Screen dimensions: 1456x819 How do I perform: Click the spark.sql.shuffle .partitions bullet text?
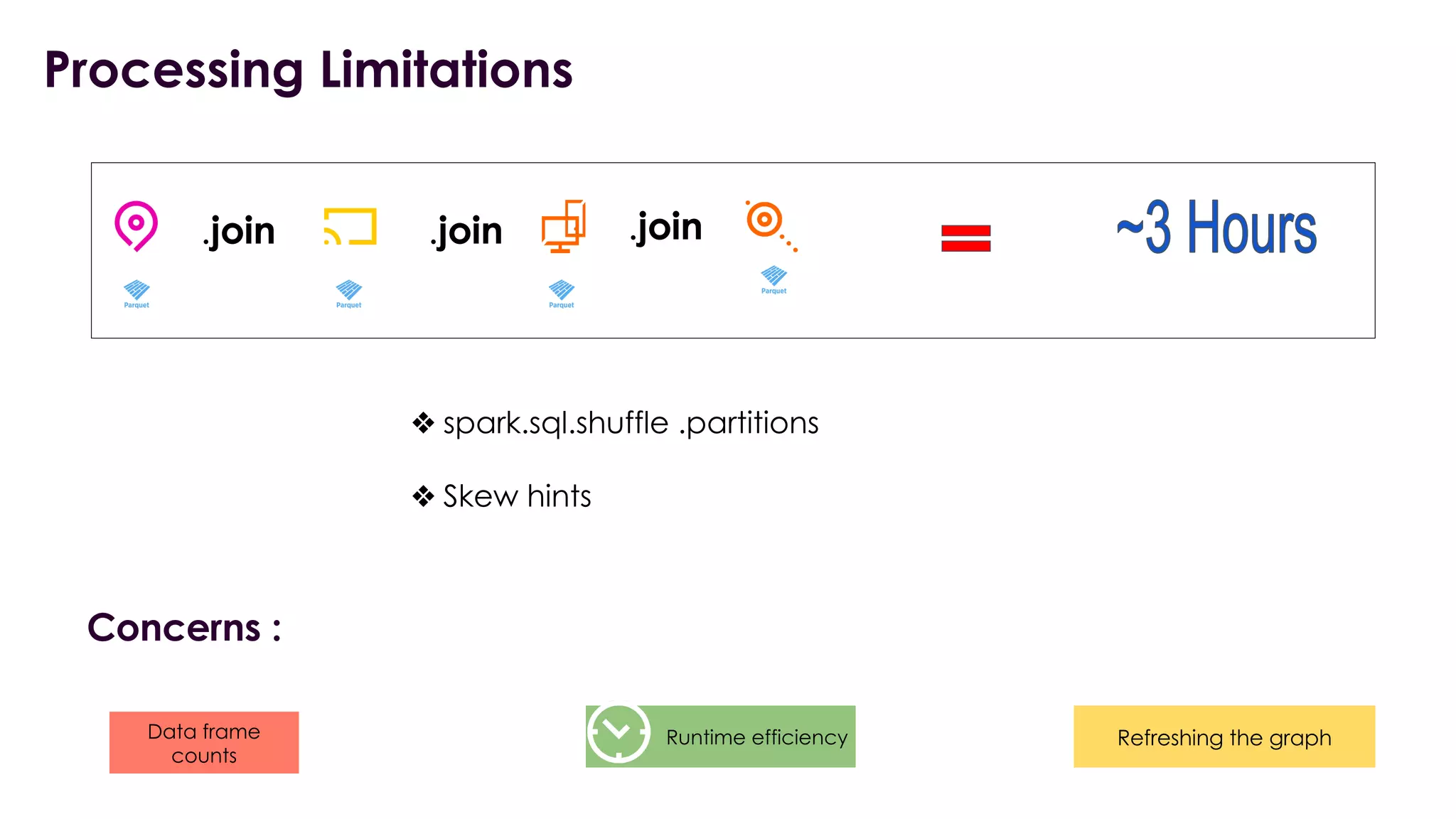point(631,423)
